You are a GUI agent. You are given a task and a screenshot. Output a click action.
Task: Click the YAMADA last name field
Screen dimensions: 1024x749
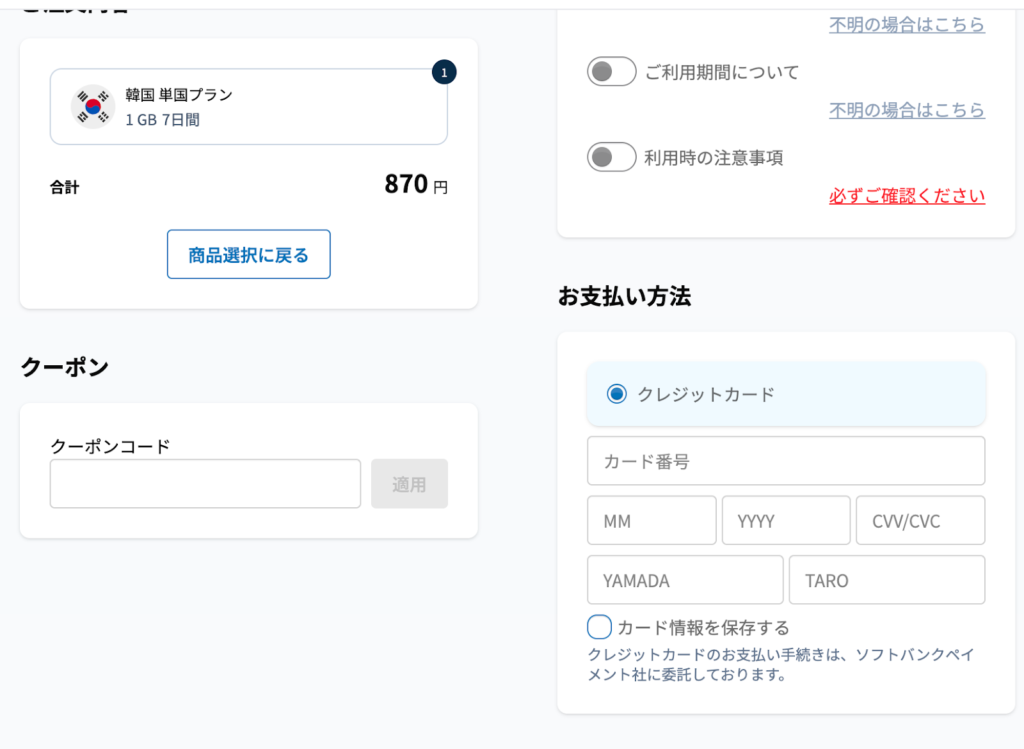click(684, 580)
